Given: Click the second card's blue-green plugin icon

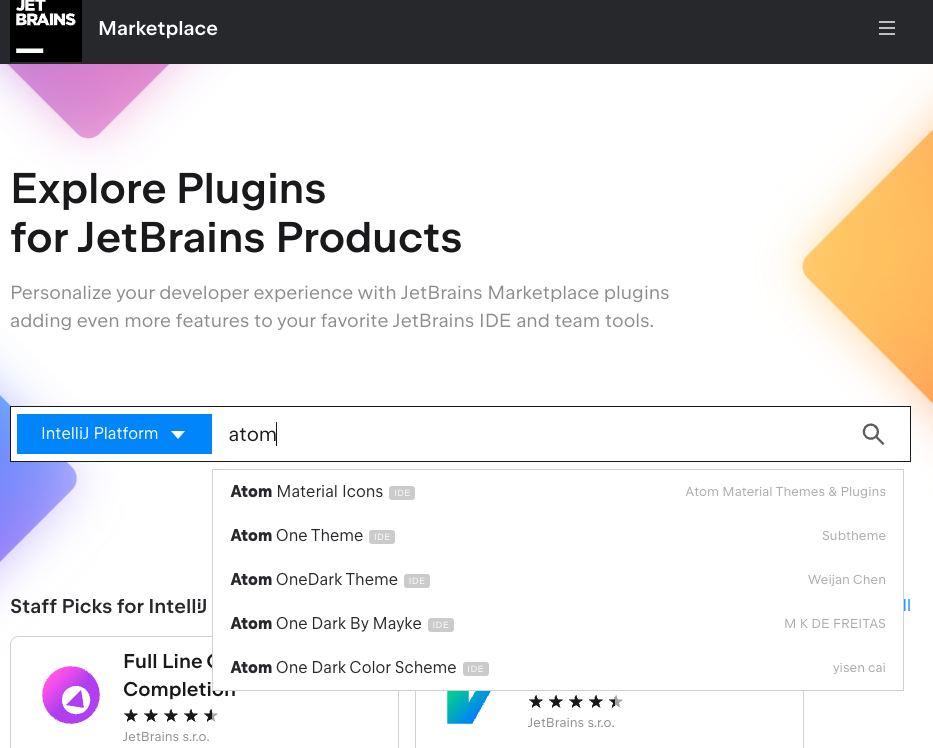Looking at the screenshot, I should 469,707.
